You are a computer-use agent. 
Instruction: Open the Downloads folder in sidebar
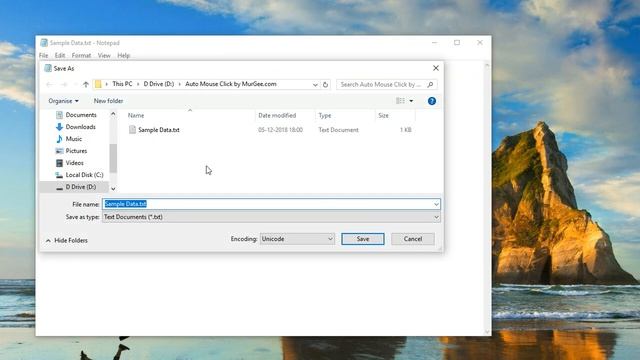[x=80, y=127]
